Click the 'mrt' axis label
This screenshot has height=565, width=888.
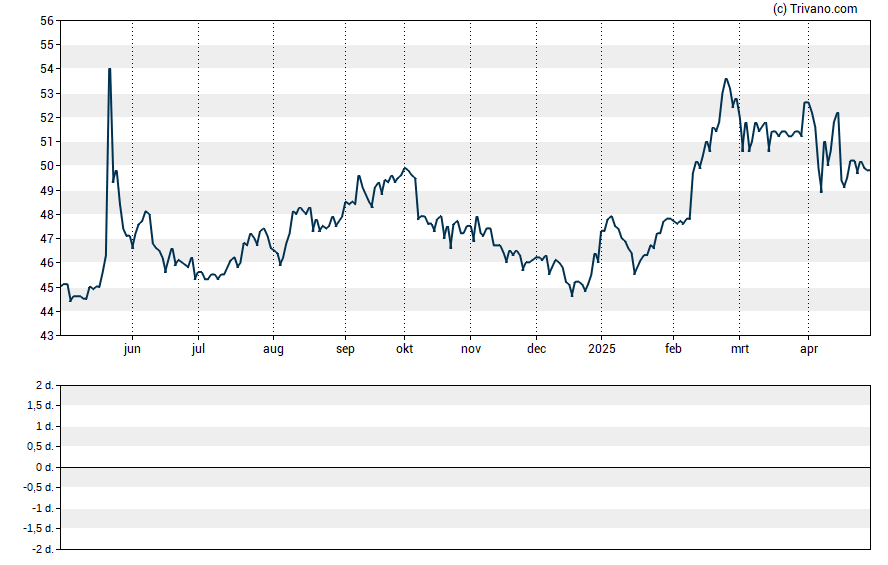740,349
